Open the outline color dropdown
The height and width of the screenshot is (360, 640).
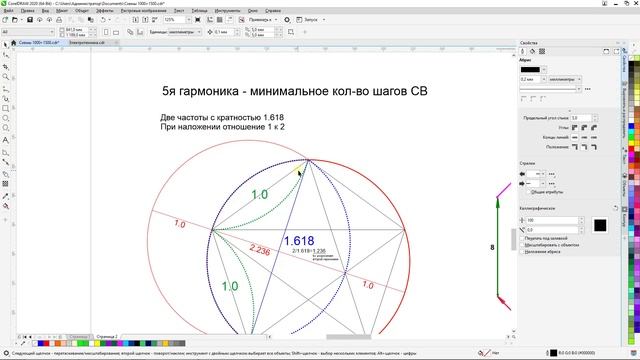(x=544, y=70)
